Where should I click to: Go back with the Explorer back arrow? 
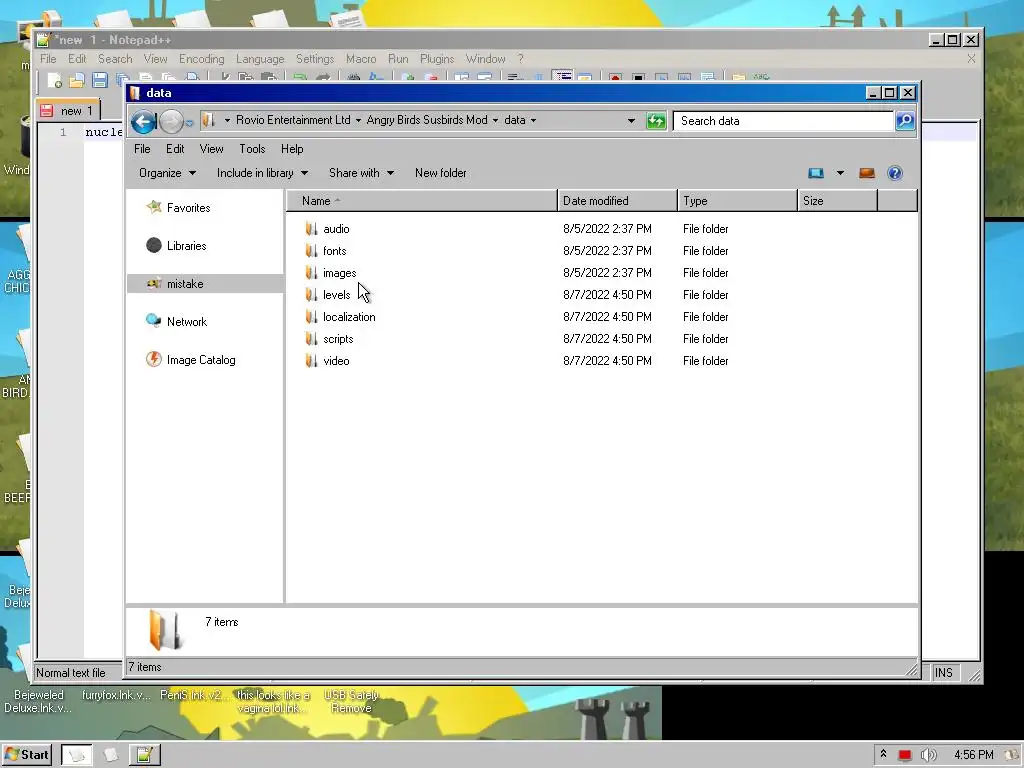tap(143, 121)
